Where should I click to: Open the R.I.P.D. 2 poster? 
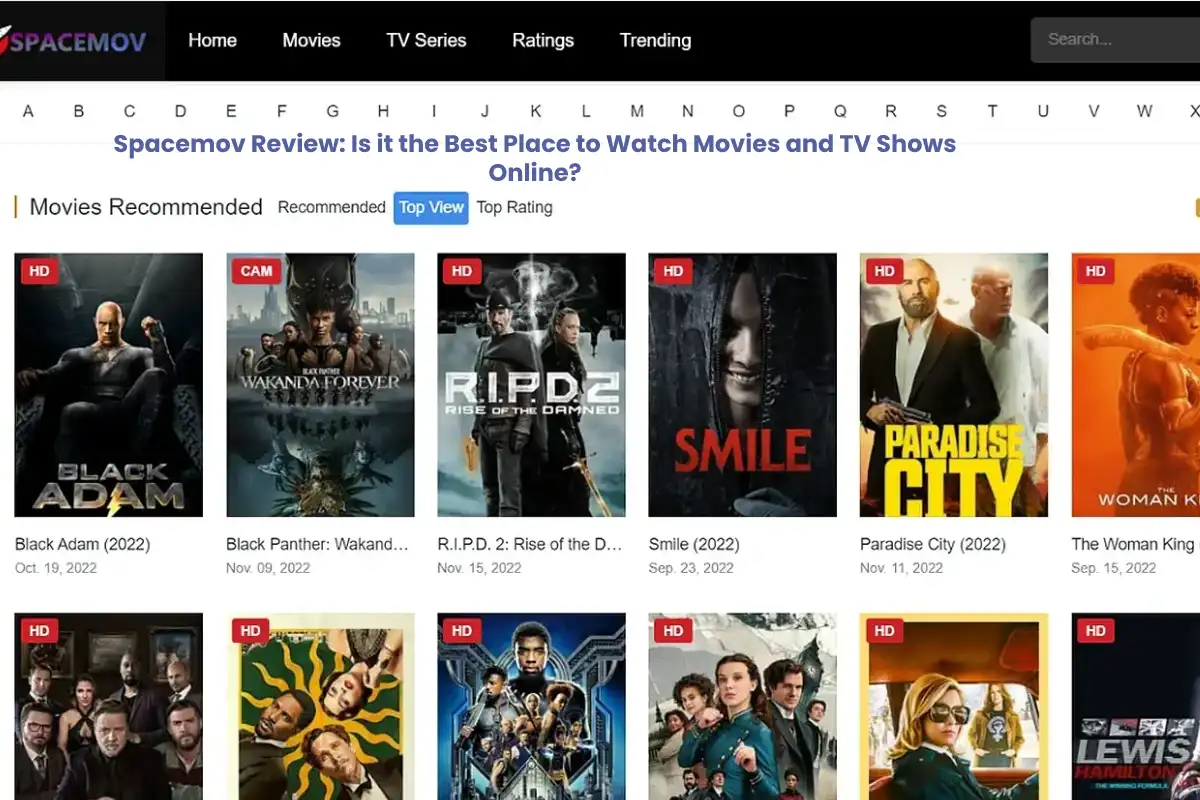click(x=532, y=385)
